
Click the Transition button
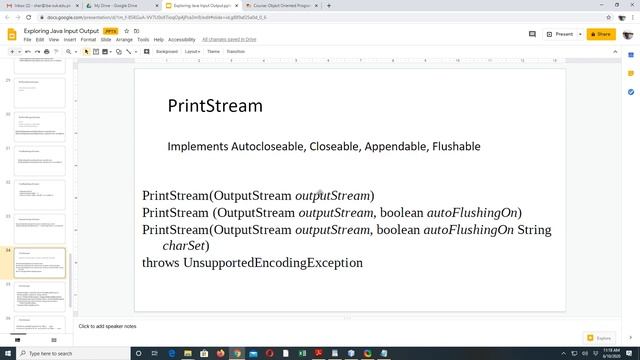point(236,52)
